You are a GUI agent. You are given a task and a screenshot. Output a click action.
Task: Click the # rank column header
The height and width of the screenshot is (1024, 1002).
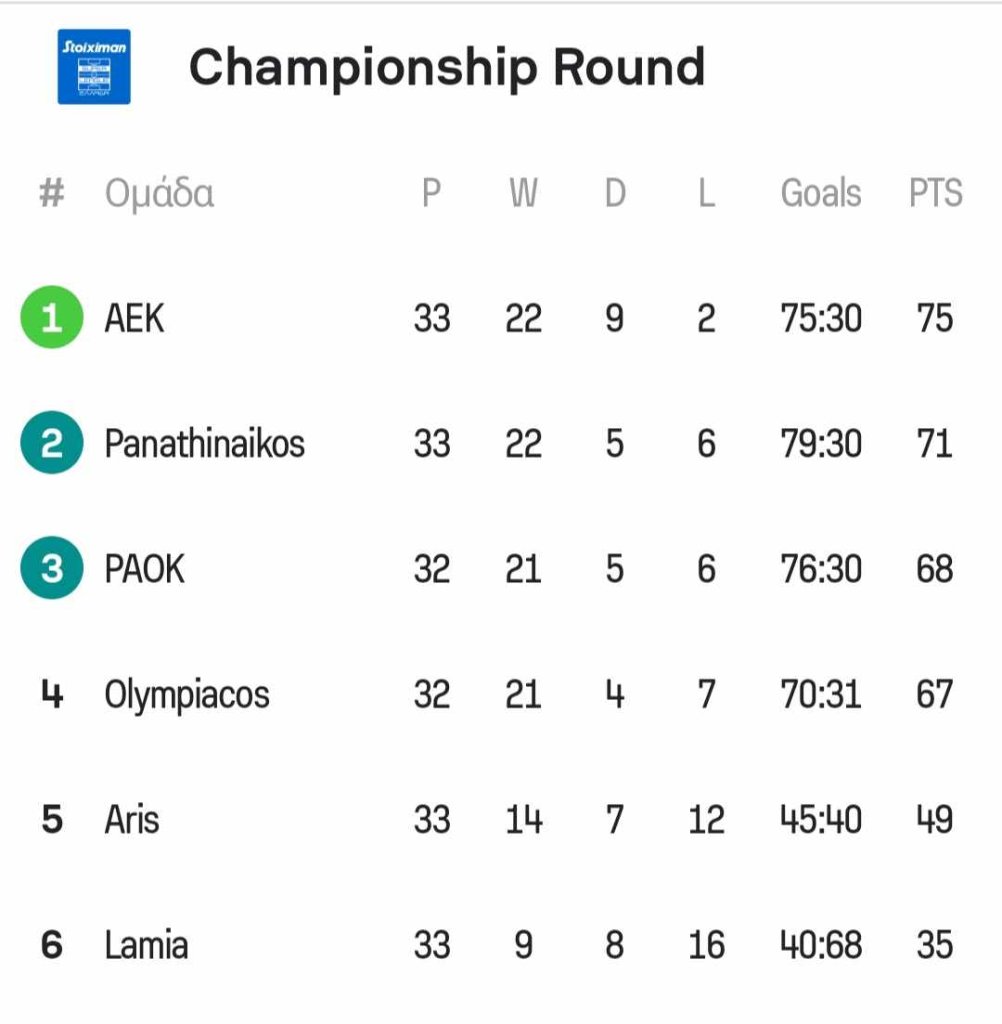coord(52,193)
